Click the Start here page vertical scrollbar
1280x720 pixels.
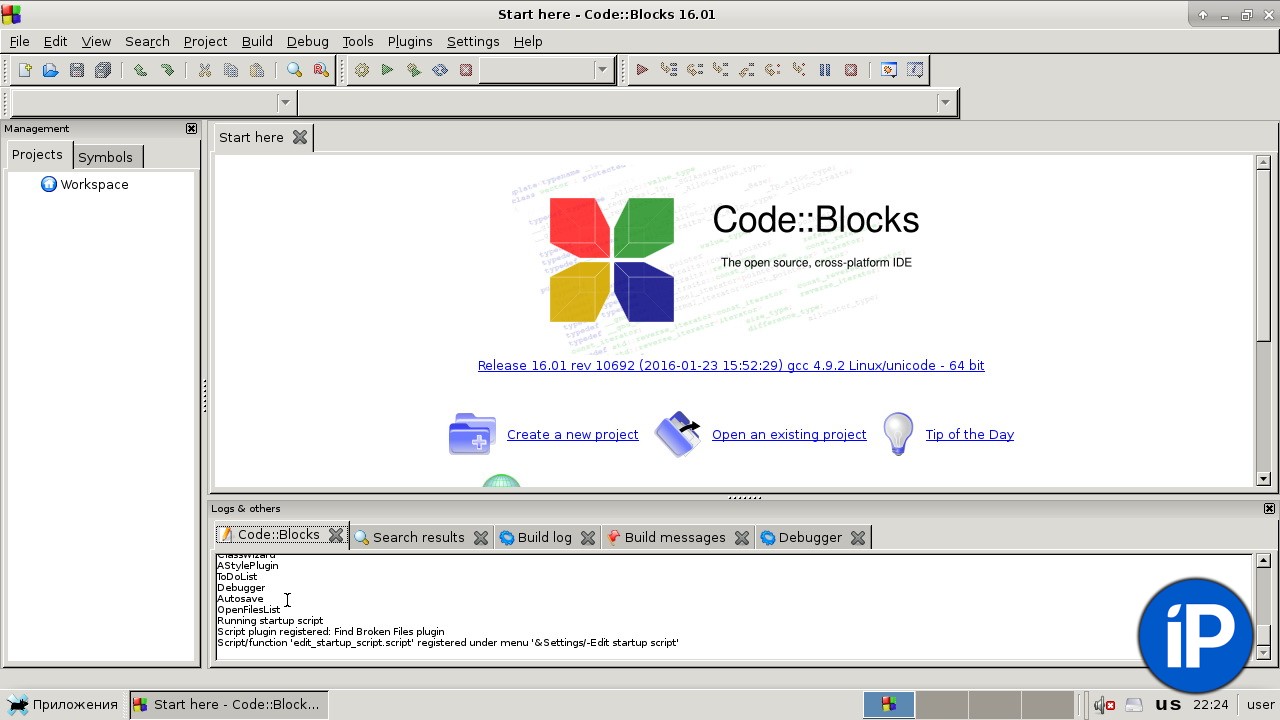pos(1263,320)
